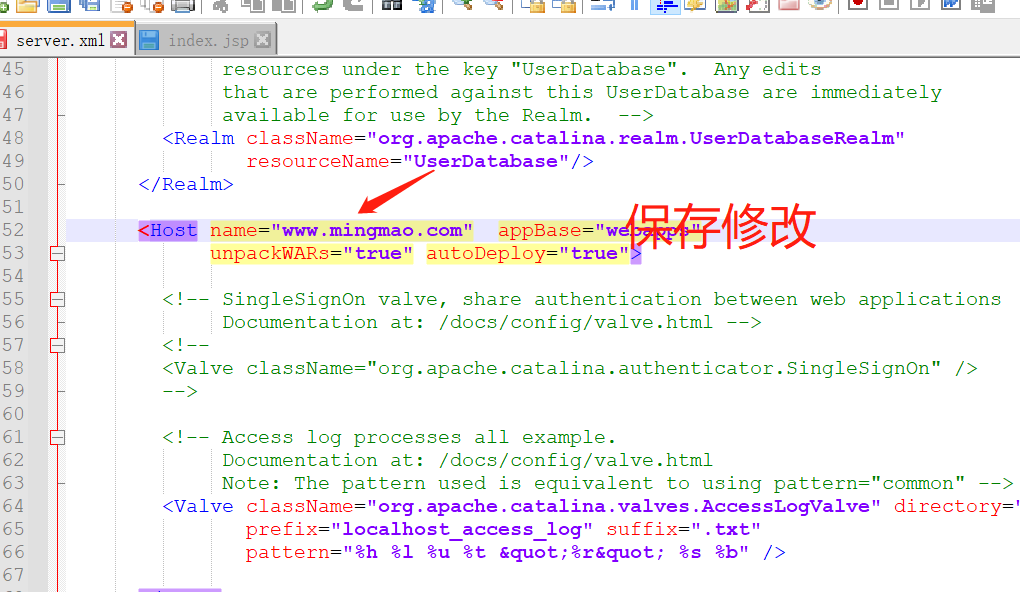1020x592 pixels.
Task: Print the document using the printer icon
Action: click(x=183, y=6)
